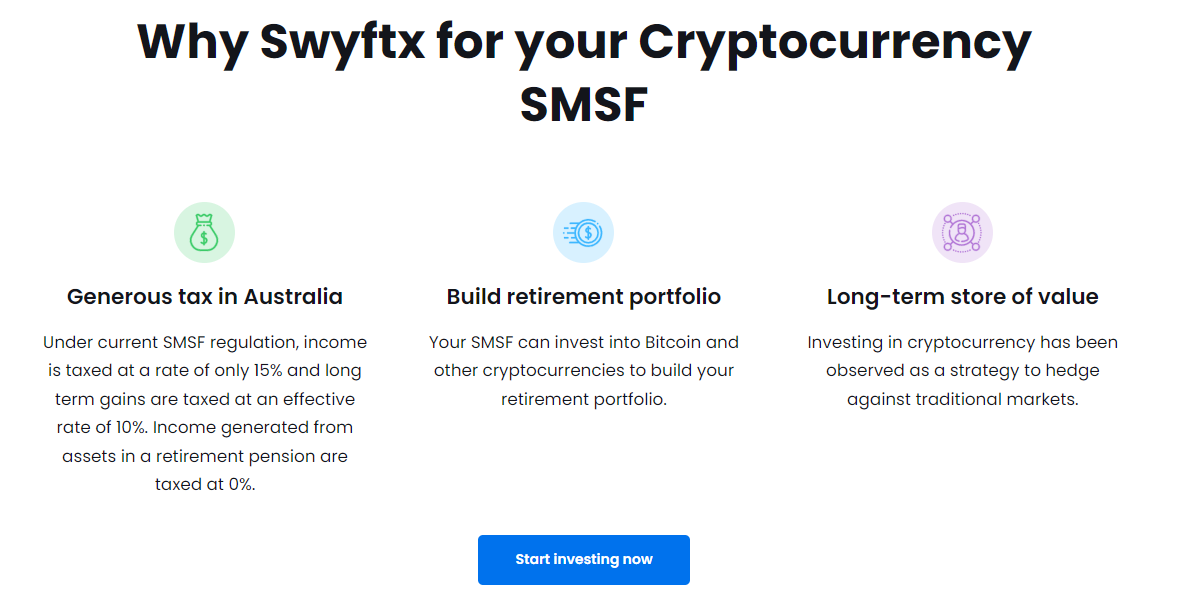Click the green money bag icon
Screen dimensions: 1188x608
(205, 232)
